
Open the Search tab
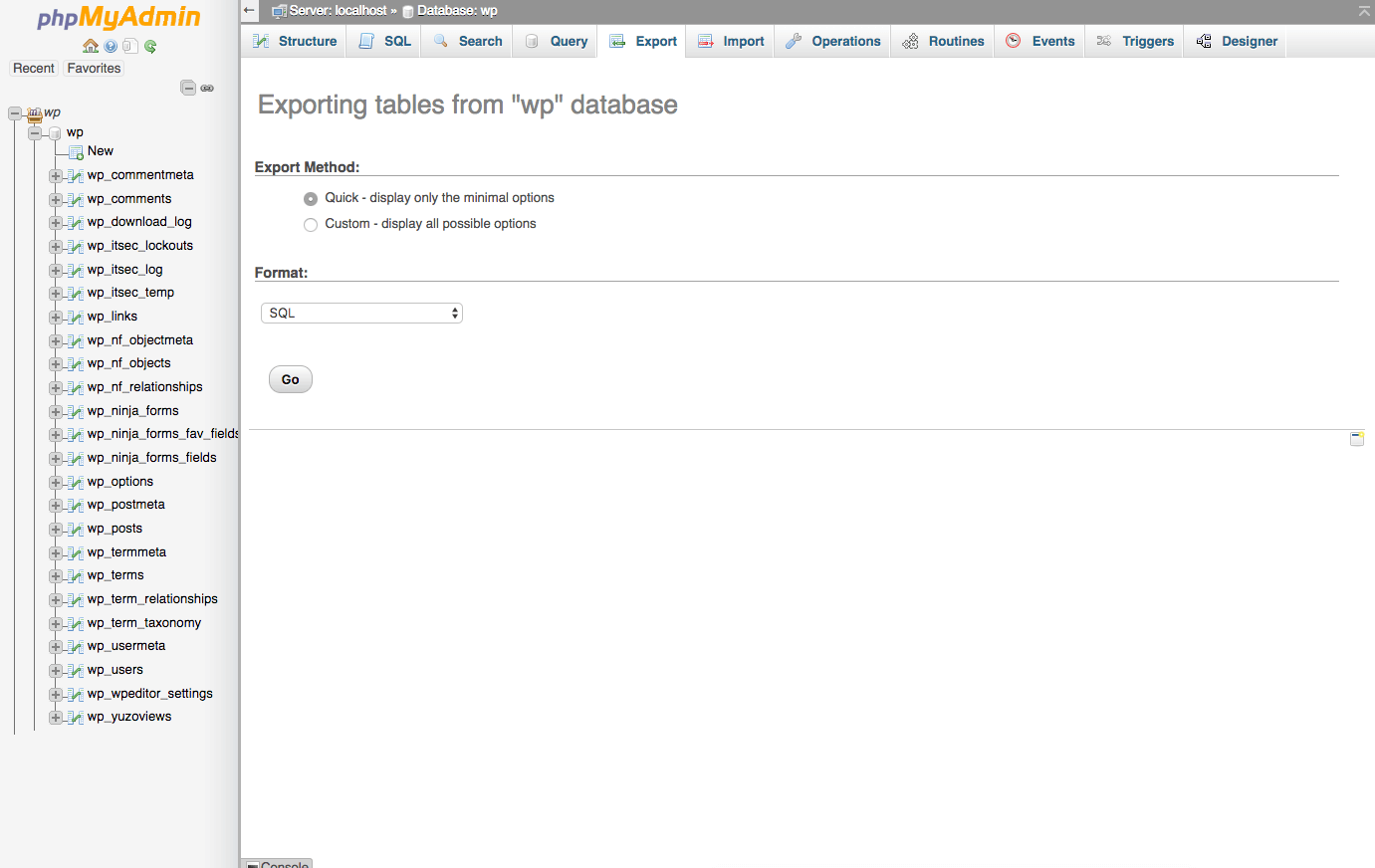(x=467, y=41)
